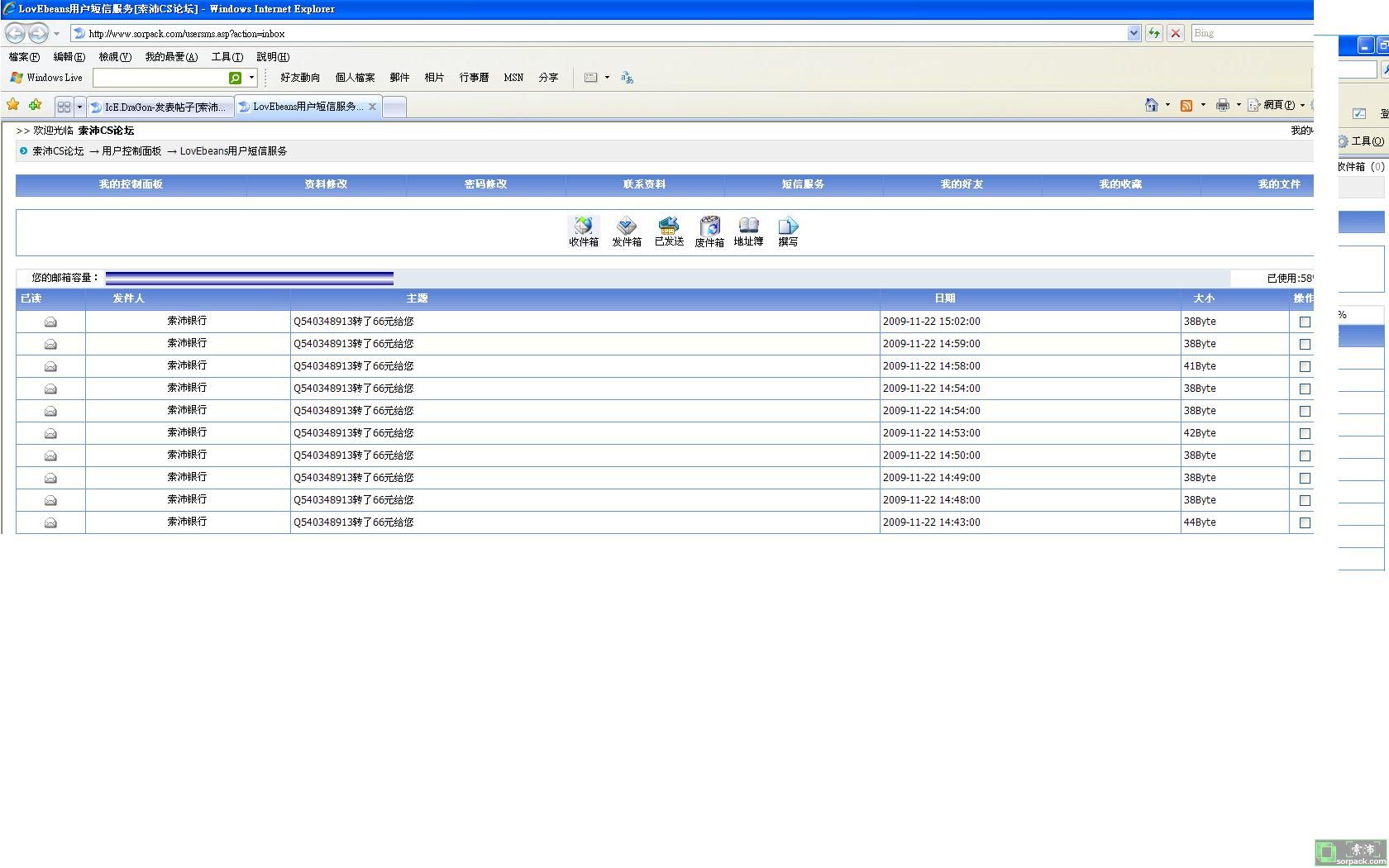This screenshot has height=868, width=1389.
Task: Open the 发件箱 outbox icon
Action: pos(626,231)
